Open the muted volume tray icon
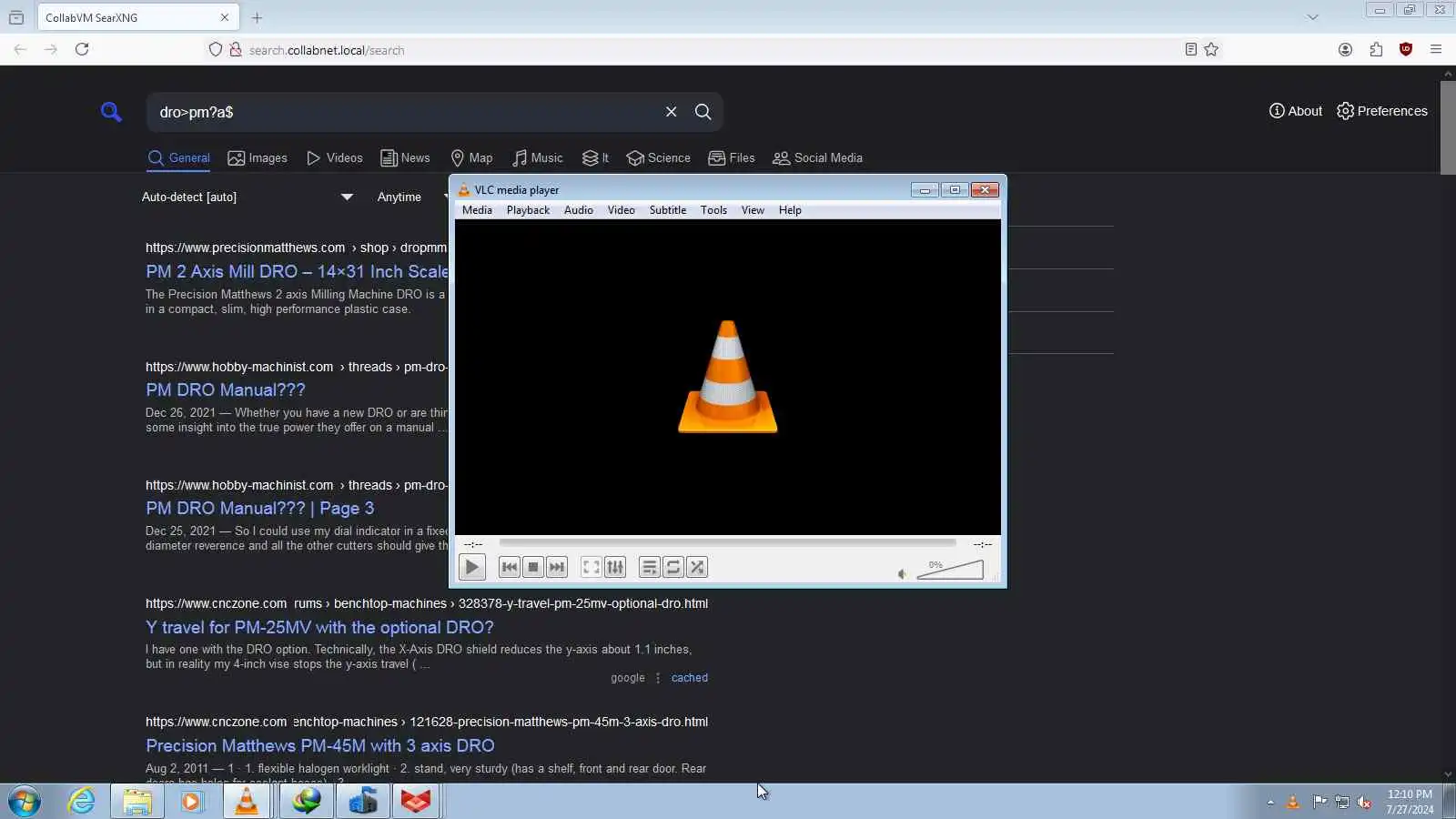This screenshot has height=819, width=1456. click(1364, 803)
